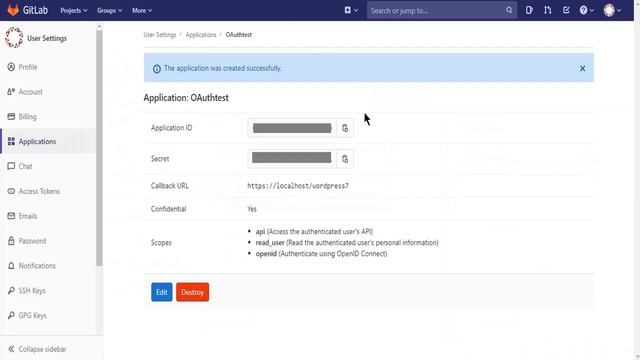
Task: Click the OAuthtest breadcrumb
Action: tap(239, 35)
